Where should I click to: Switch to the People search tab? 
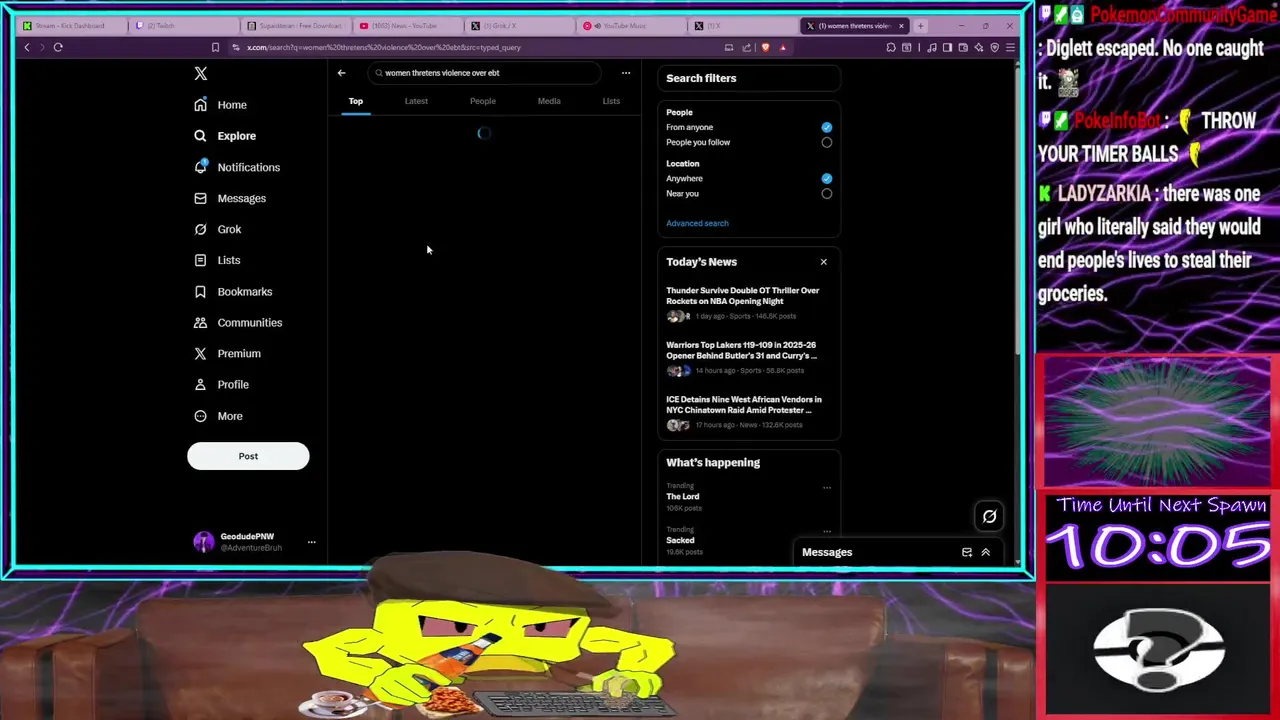point(483,101)
